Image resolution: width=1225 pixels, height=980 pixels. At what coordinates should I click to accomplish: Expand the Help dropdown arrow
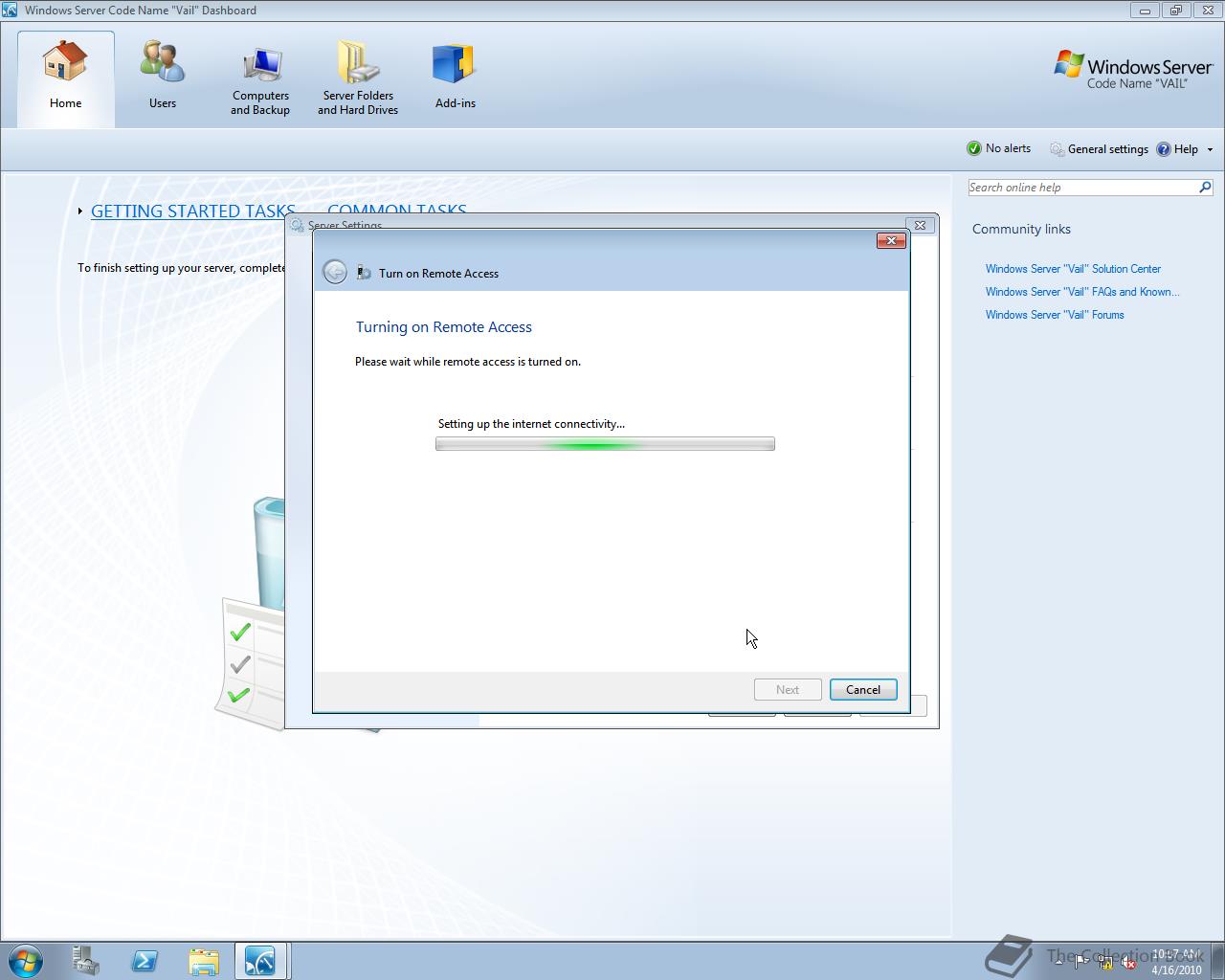pyautogui.click(x=1210, y=149)
